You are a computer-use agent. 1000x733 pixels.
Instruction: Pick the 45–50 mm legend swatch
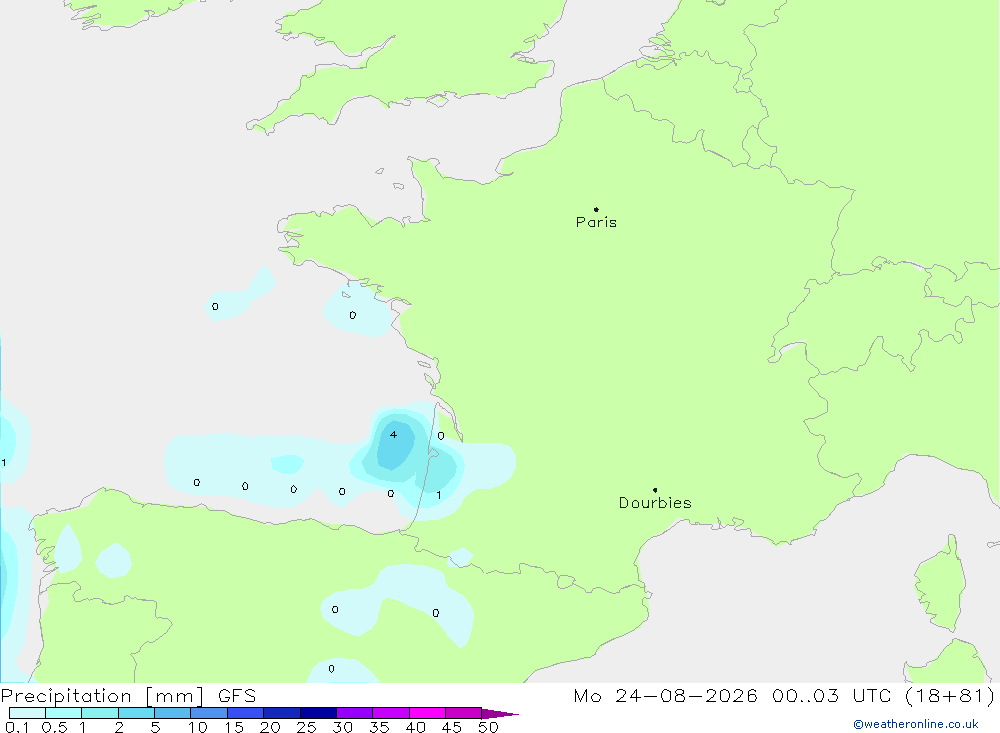(x=464, y=713)
